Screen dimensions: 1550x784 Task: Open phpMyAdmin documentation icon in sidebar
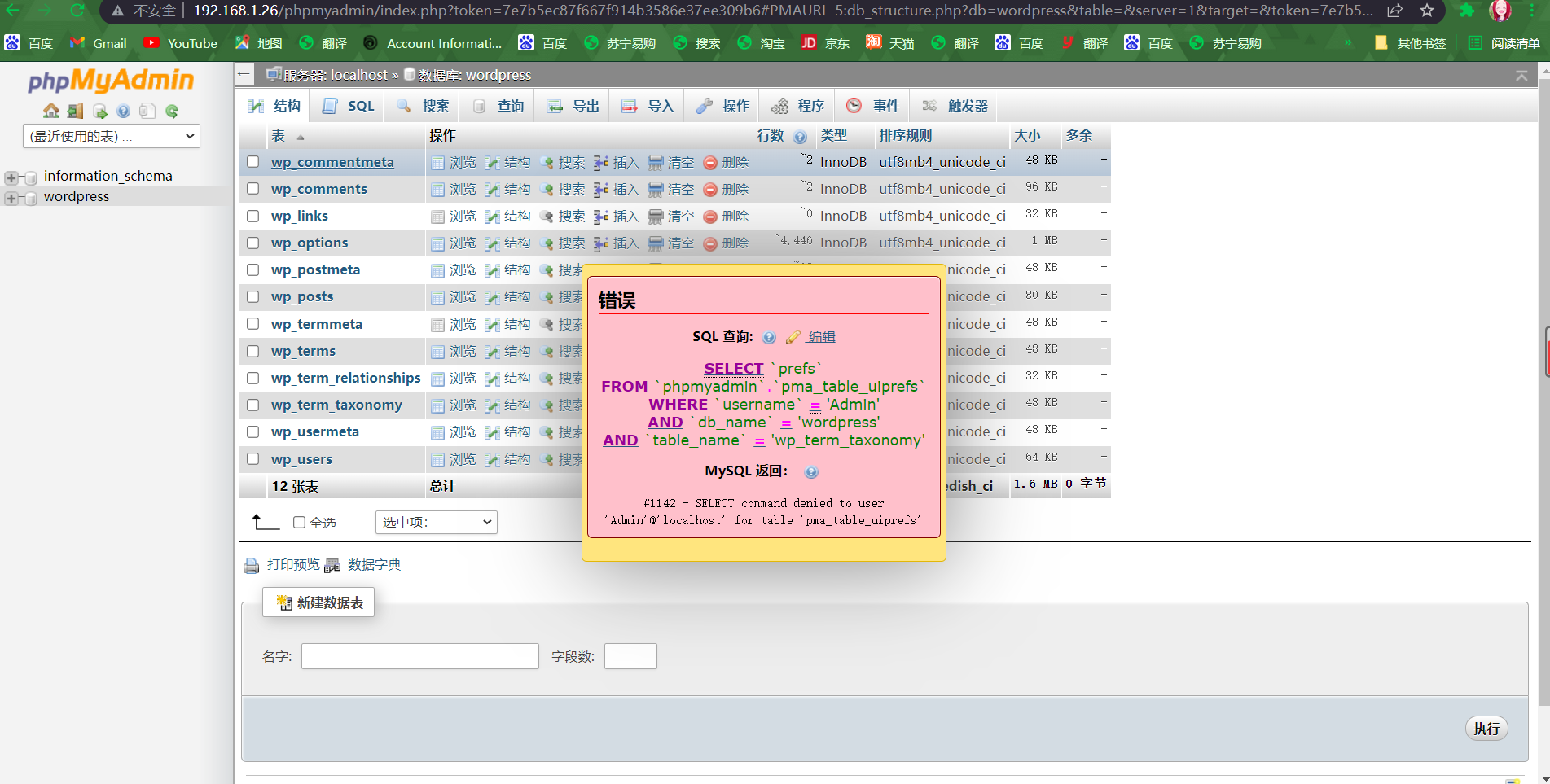[x=123, y=111]
